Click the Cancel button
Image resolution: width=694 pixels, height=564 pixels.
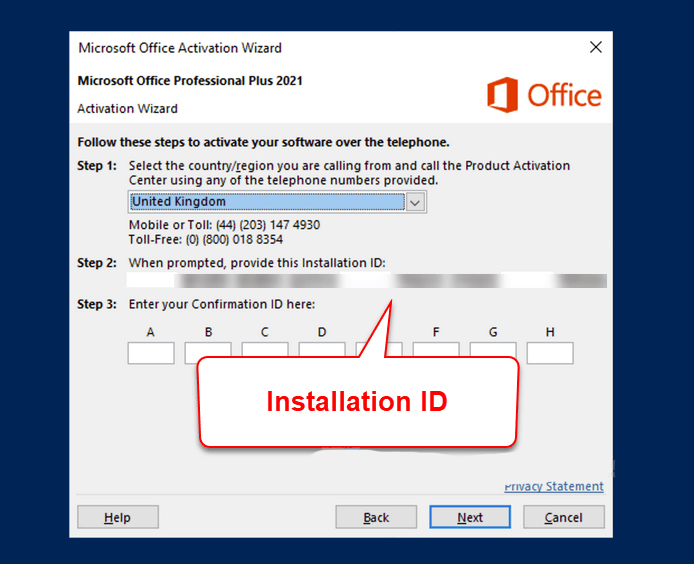563,517
